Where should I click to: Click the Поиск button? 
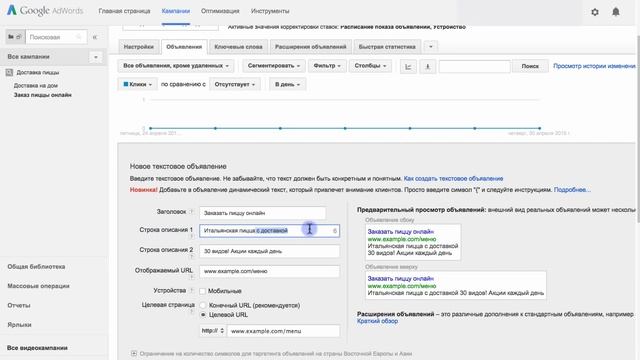530,66
